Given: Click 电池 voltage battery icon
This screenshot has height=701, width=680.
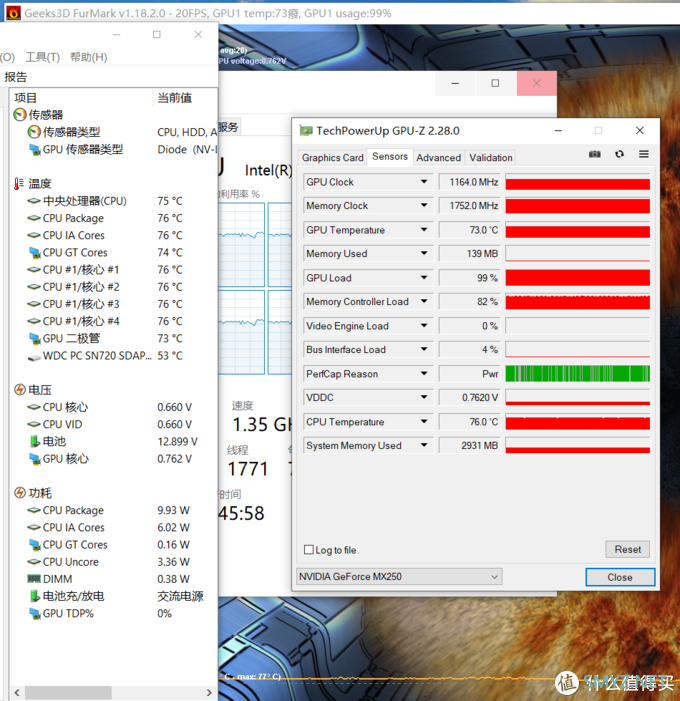Looking at the screenshot, I should point(34,442).
